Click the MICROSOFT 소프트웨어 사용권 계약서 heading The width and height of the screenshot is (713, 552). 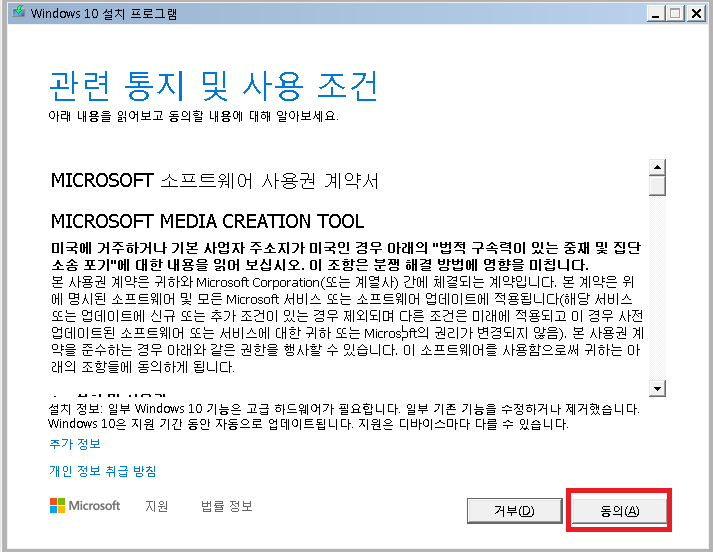(x=214, y=181)
